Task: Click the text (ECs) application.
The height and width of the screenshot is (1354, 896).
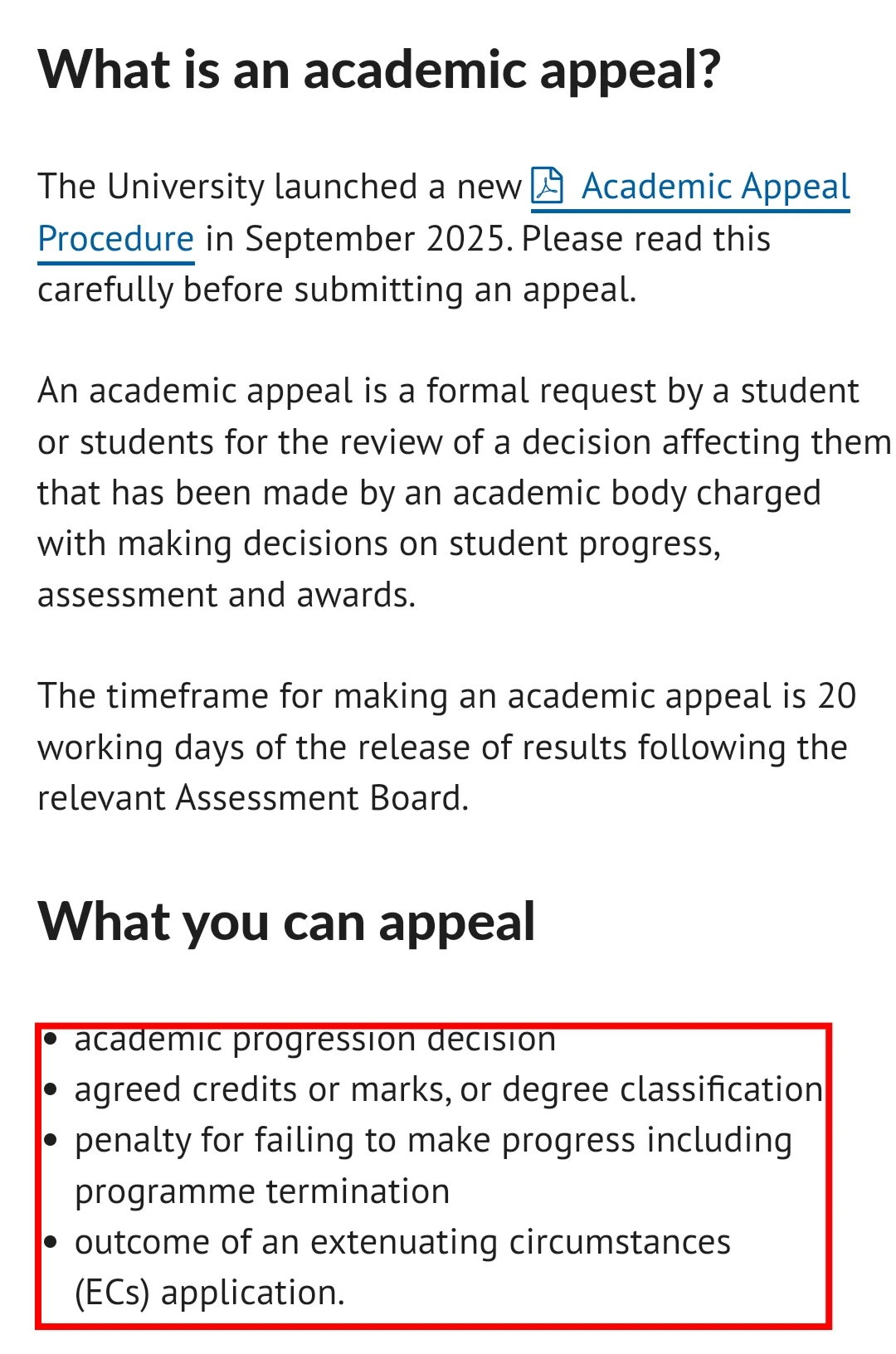Action: pyautogui.click(x=210, y=1293)
